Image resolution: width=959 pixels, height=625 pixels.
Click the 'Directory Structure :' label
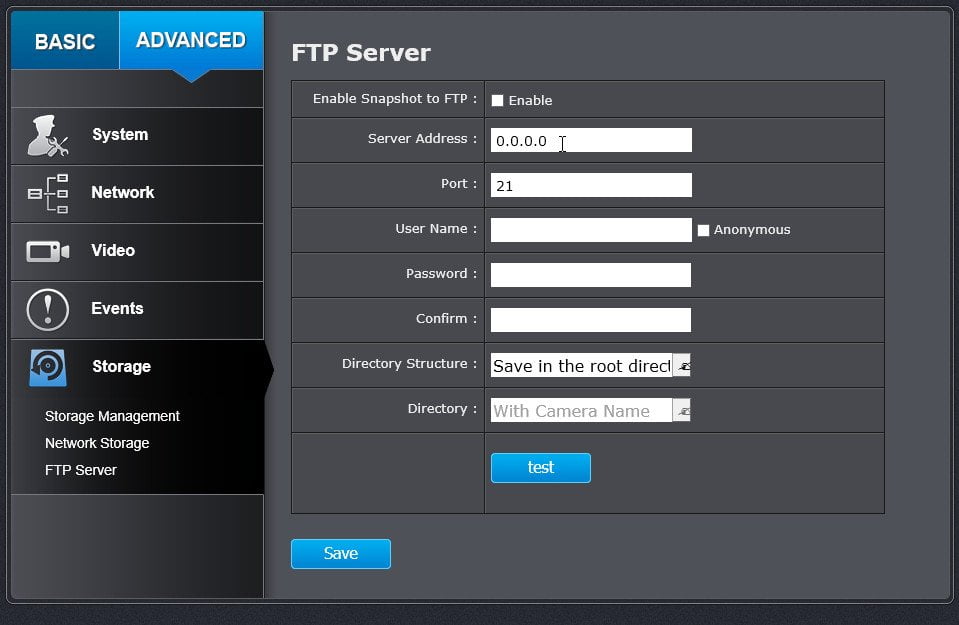pyautogui.click(x=409, y=364)
